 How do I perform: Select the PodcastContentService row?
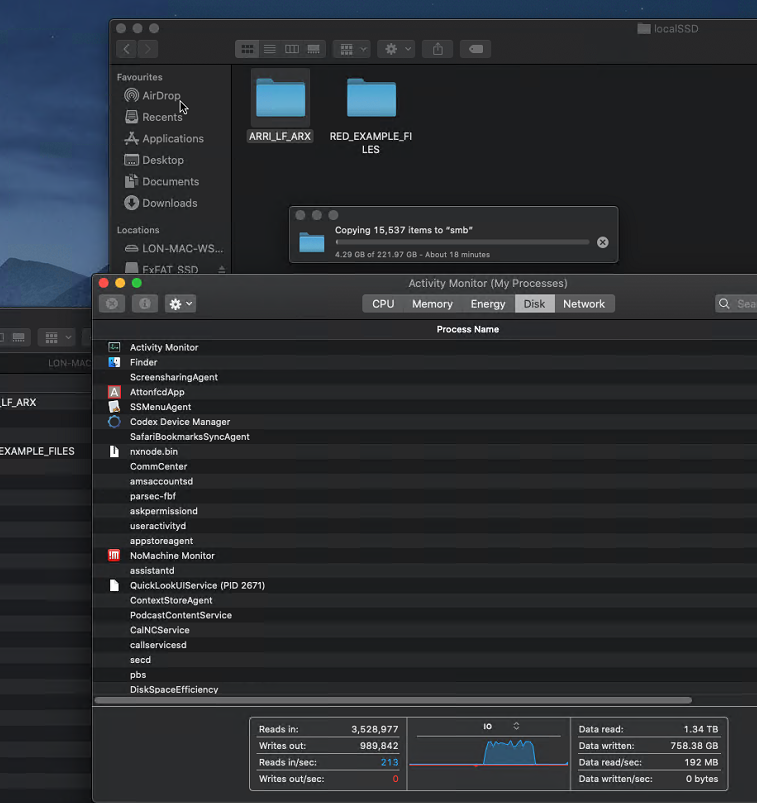[425, 615]
